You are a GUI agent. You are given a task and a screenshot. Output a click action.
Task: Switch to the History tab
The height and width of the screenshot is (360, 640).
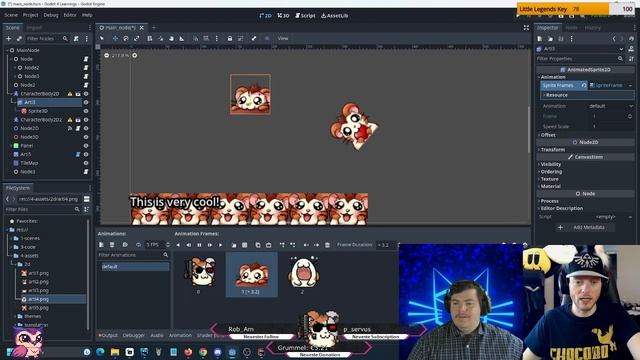click(593, 28)
